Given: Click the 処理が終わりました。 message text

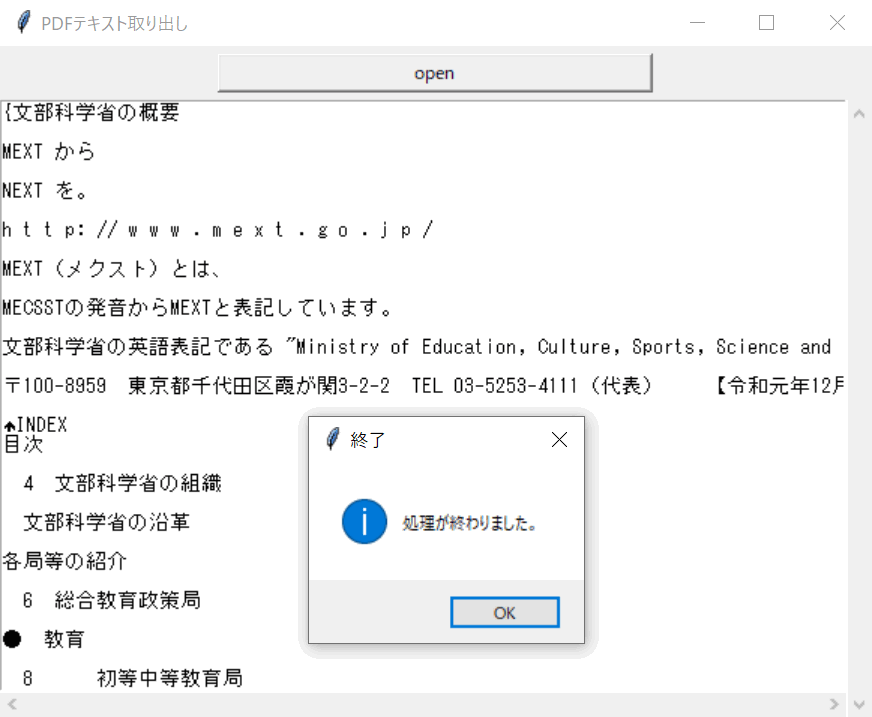Looking at the screenshot, I should tap(470, 523).
